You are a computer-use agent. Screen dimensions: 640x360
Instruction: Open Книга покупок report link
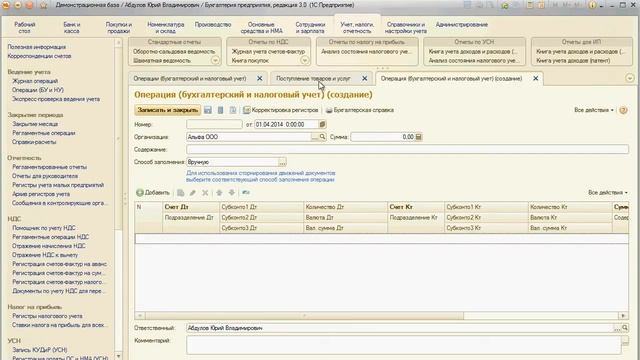coord(250,61)
